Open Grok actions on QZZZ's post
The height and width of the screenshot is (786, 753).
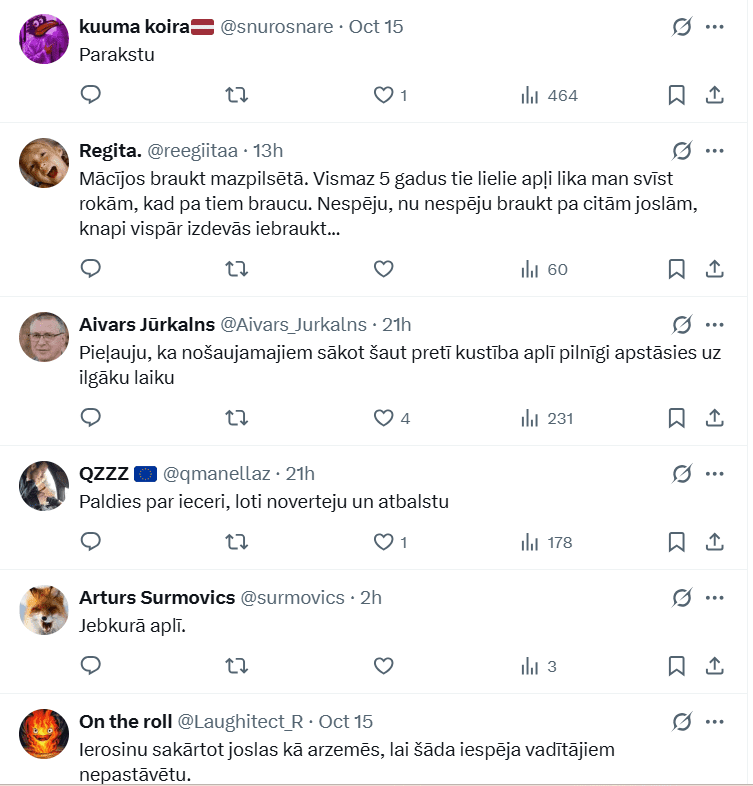coord(682,473)
